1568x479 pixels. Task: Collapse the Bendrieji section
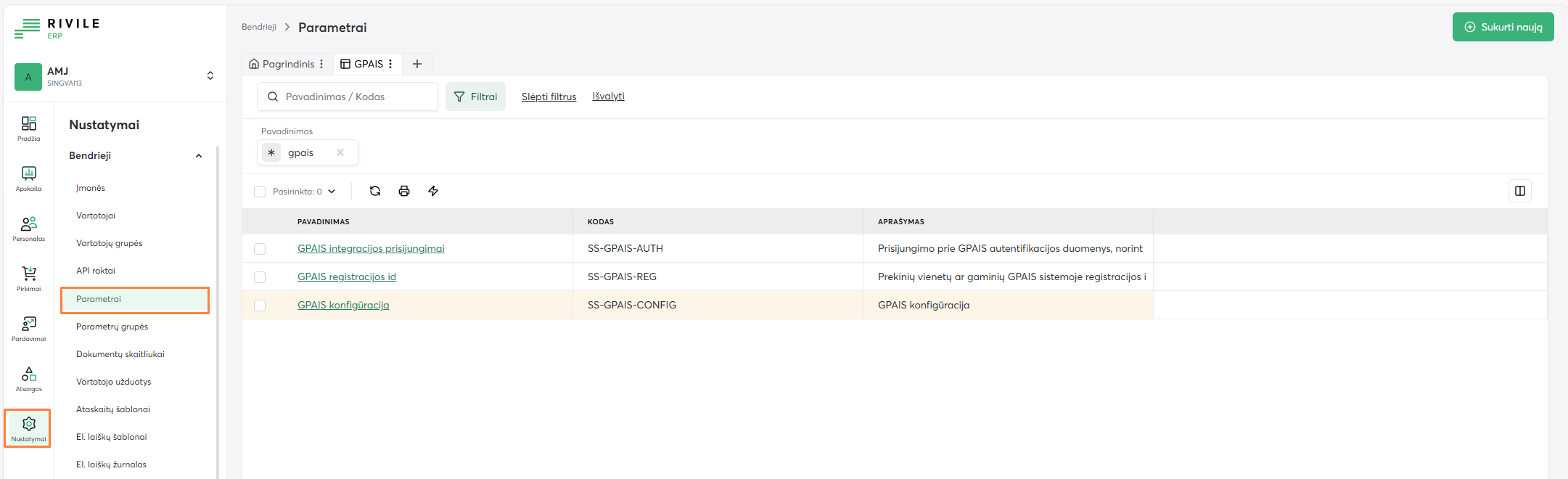(x=199, y=156)
